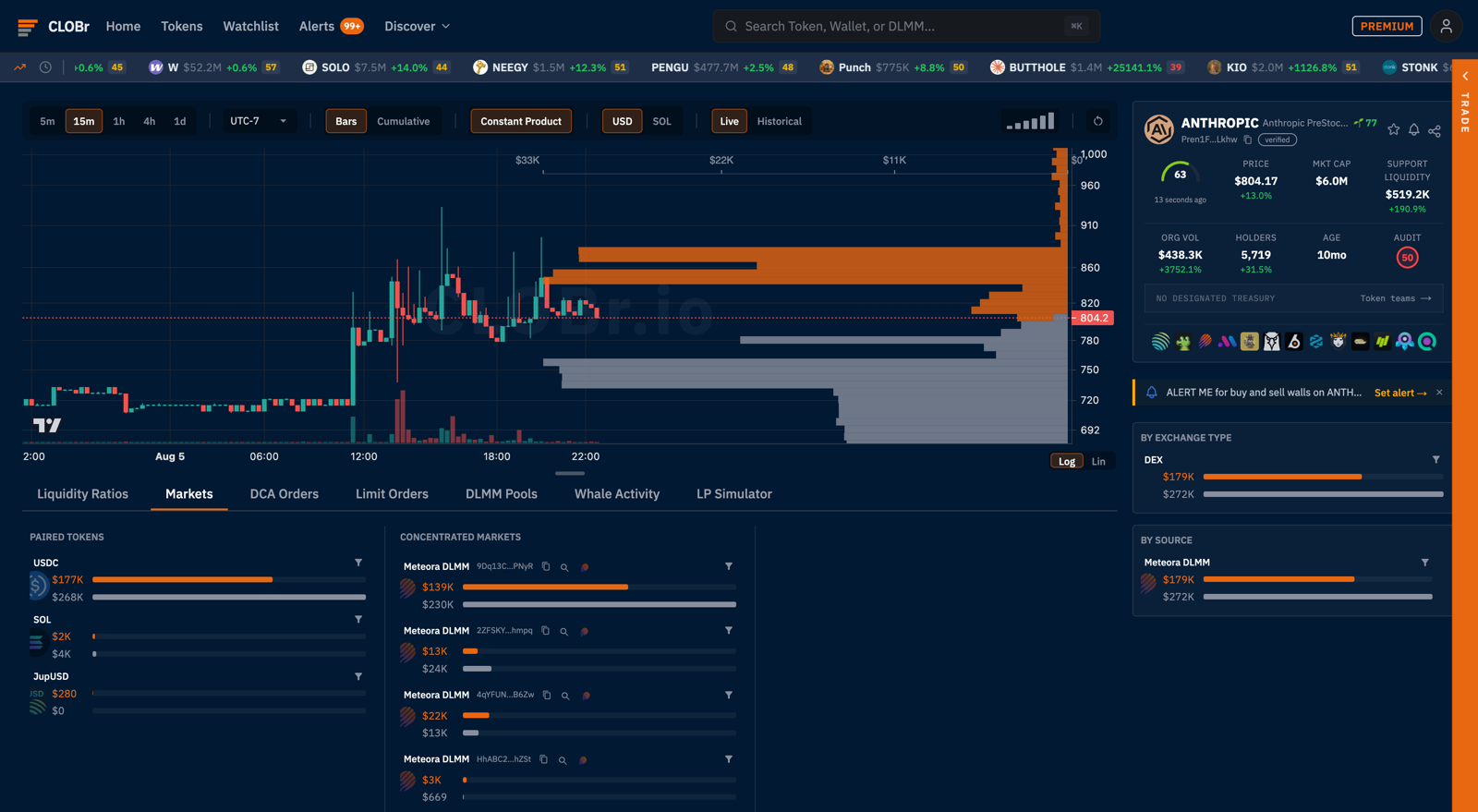Search the 2ZFSKY...hmpq pool with magnifier icon

point(563,632)
